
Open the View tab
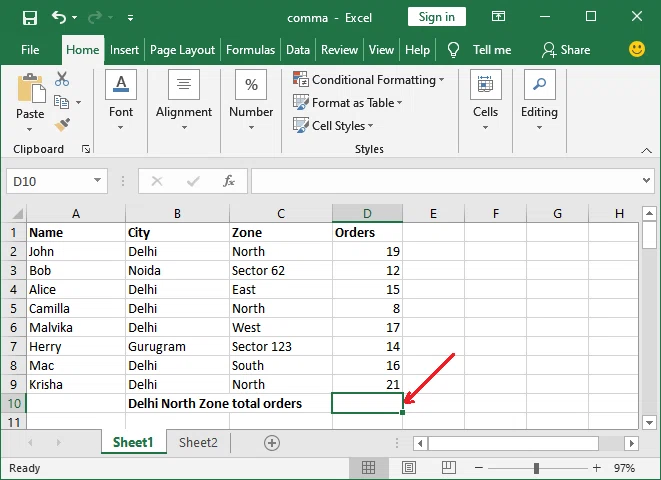[x=381, y=50]
